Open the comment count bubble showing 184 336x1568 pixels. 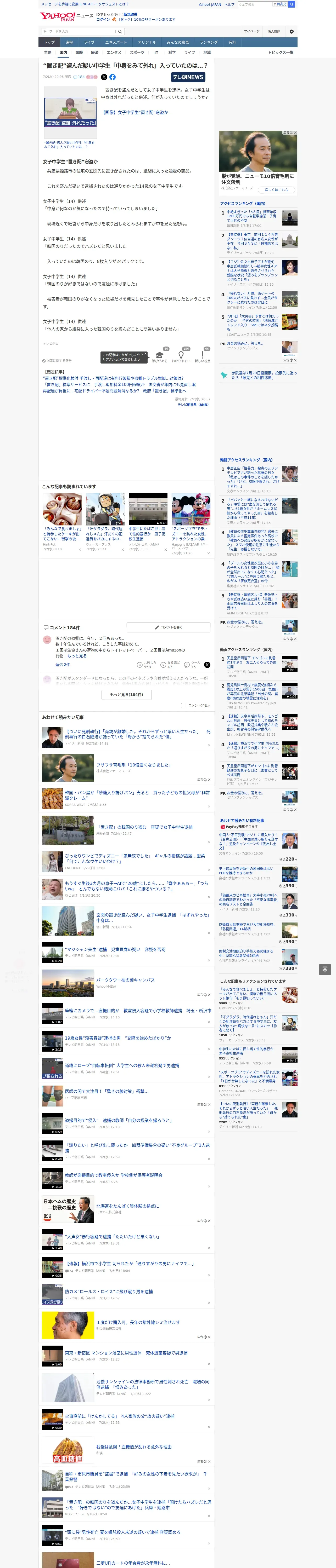pyautogui.click(x=79, y=77)
